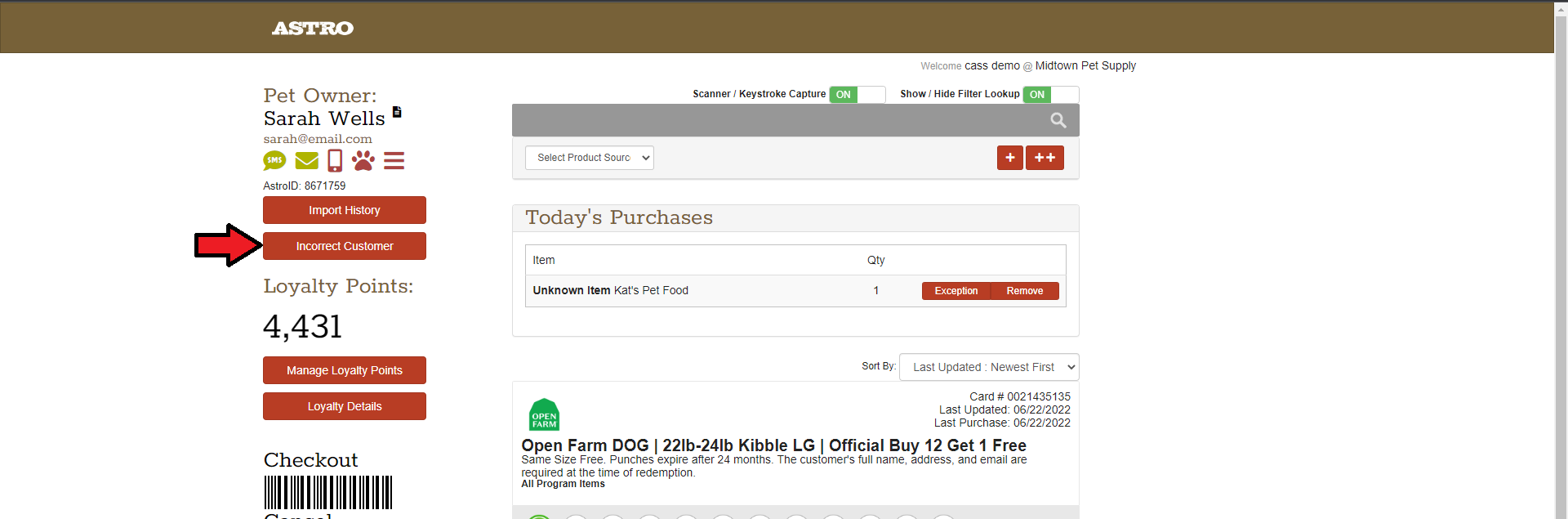The height and width of the screenshot is (519, 1568).
Task: Open pets via the paw print icon
Action: tap(363, 160)
